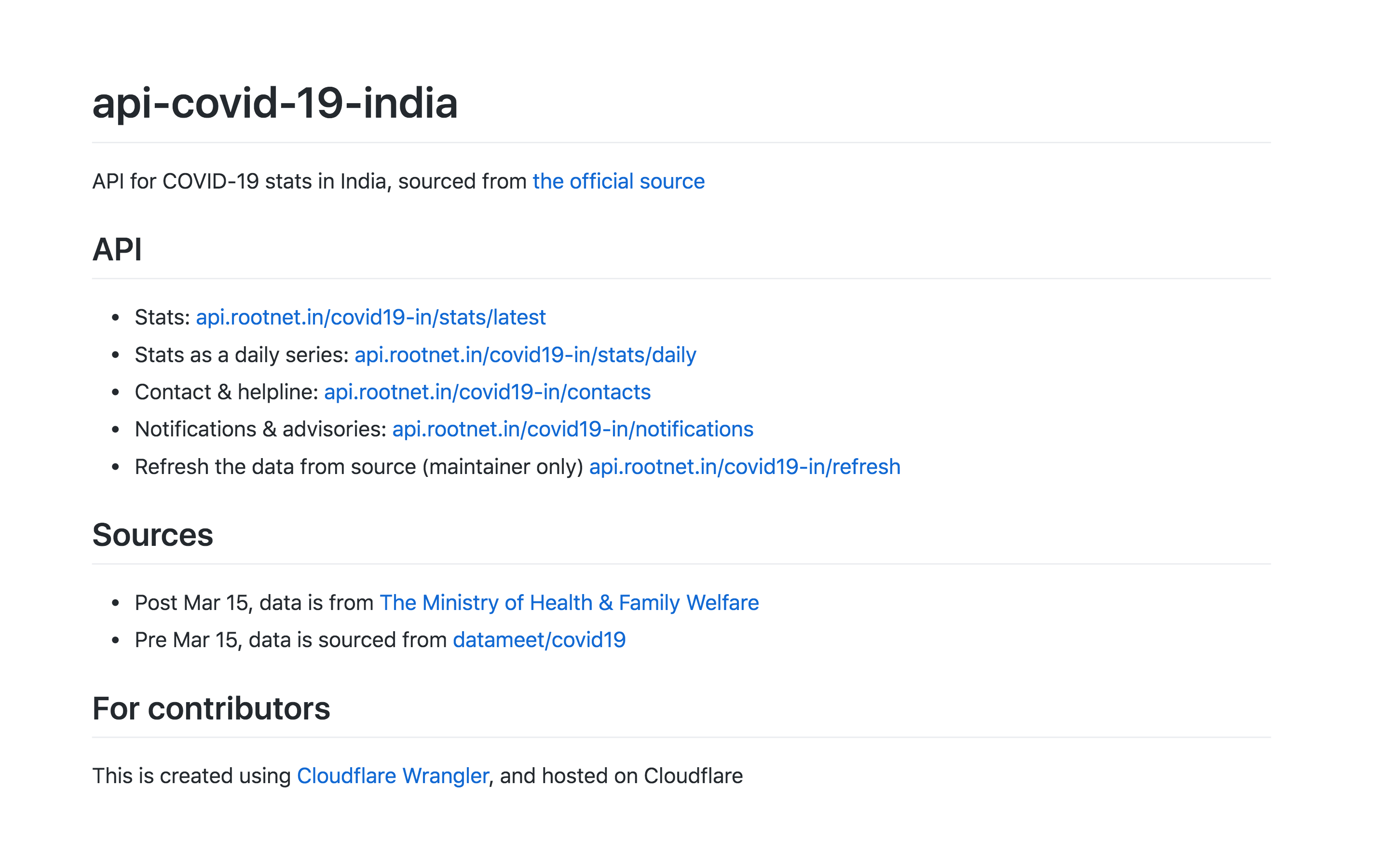This screenshot has height=868, width=1389.
Task: Click the 'Notifications & advisories:' label text
Action: 260,429
